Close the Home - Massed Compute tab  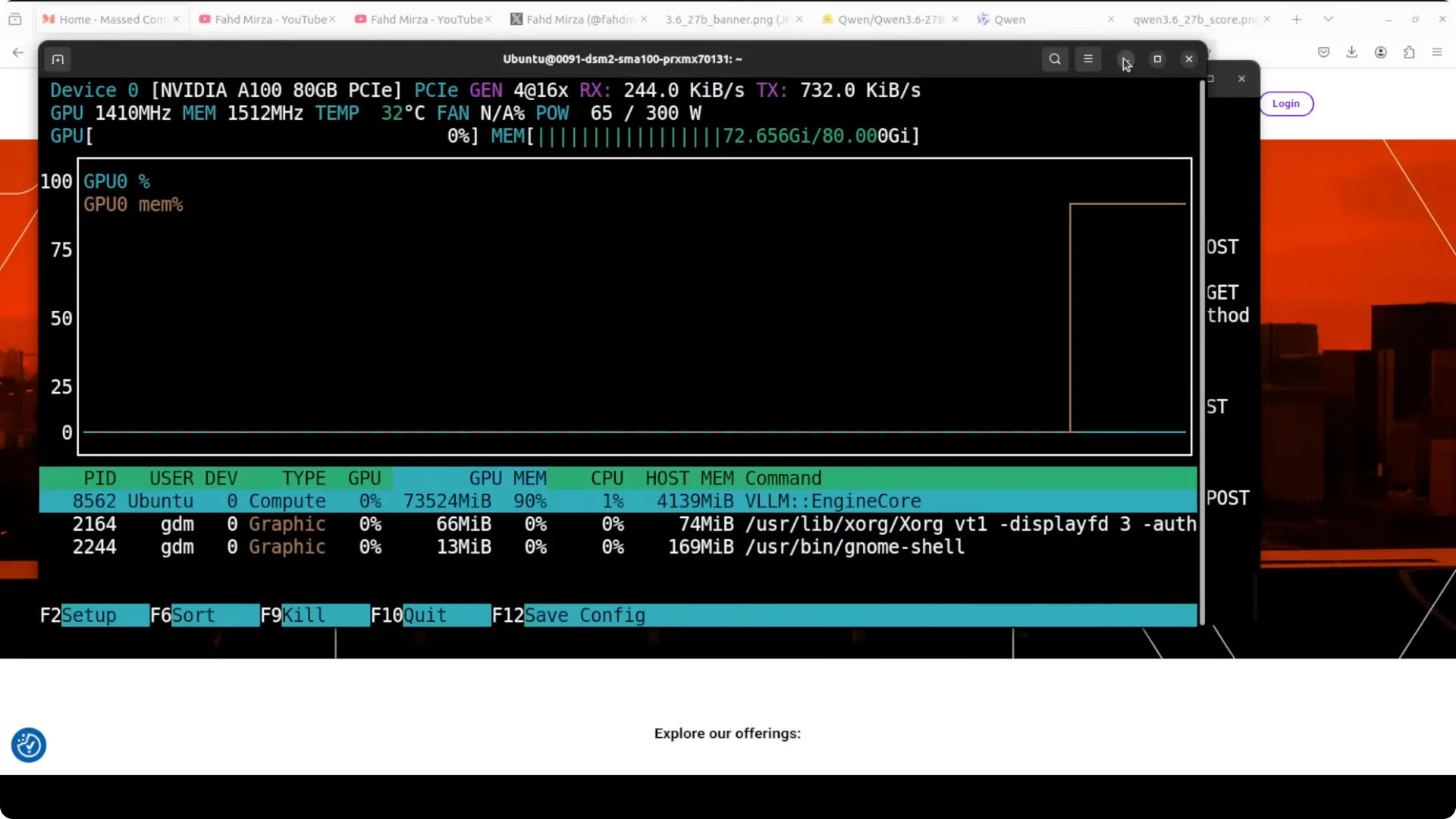(x=176, y=20)
